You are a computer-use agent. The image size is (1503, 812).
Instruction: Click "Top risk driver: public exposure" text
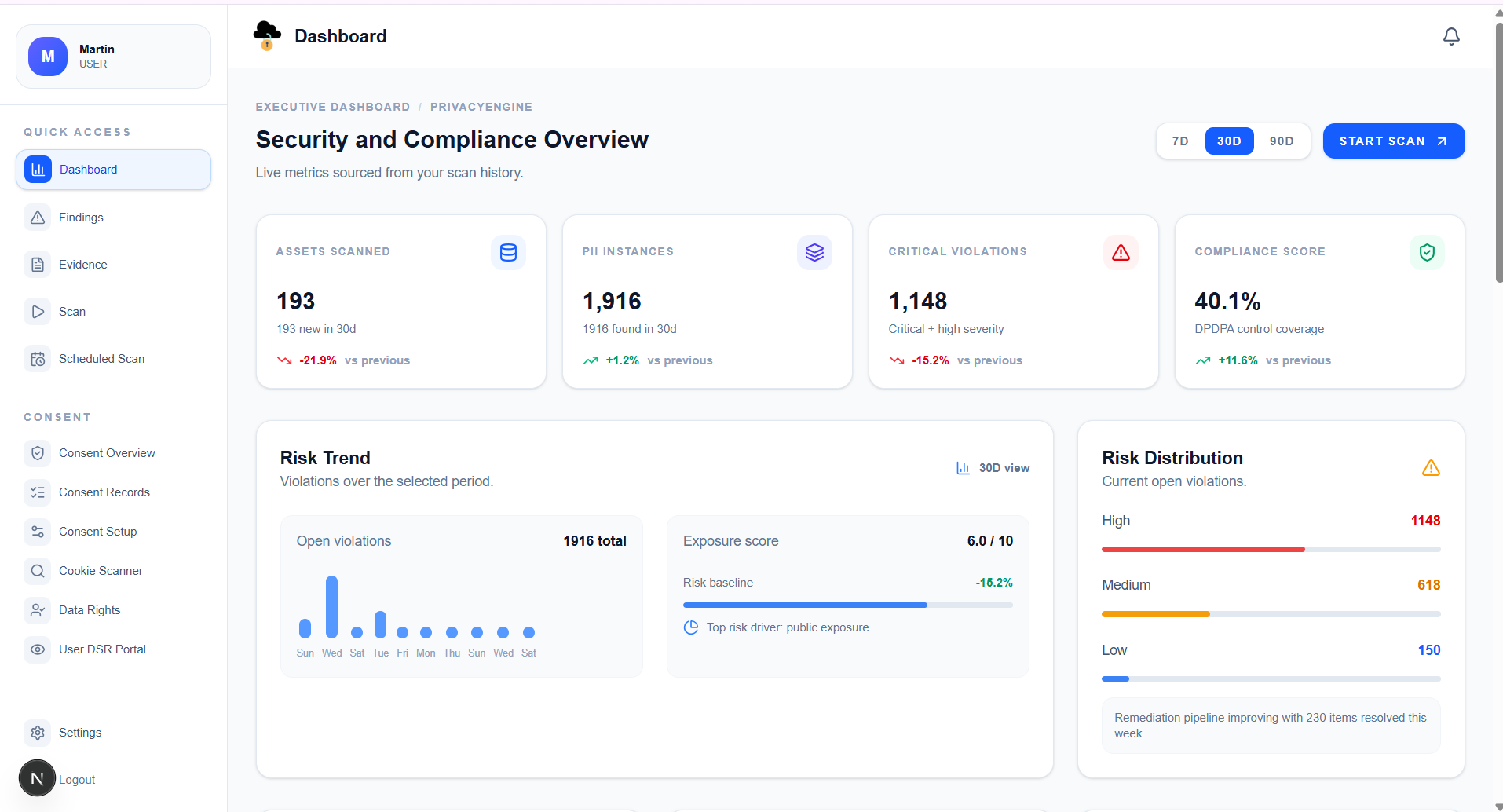tap(788, 627)
